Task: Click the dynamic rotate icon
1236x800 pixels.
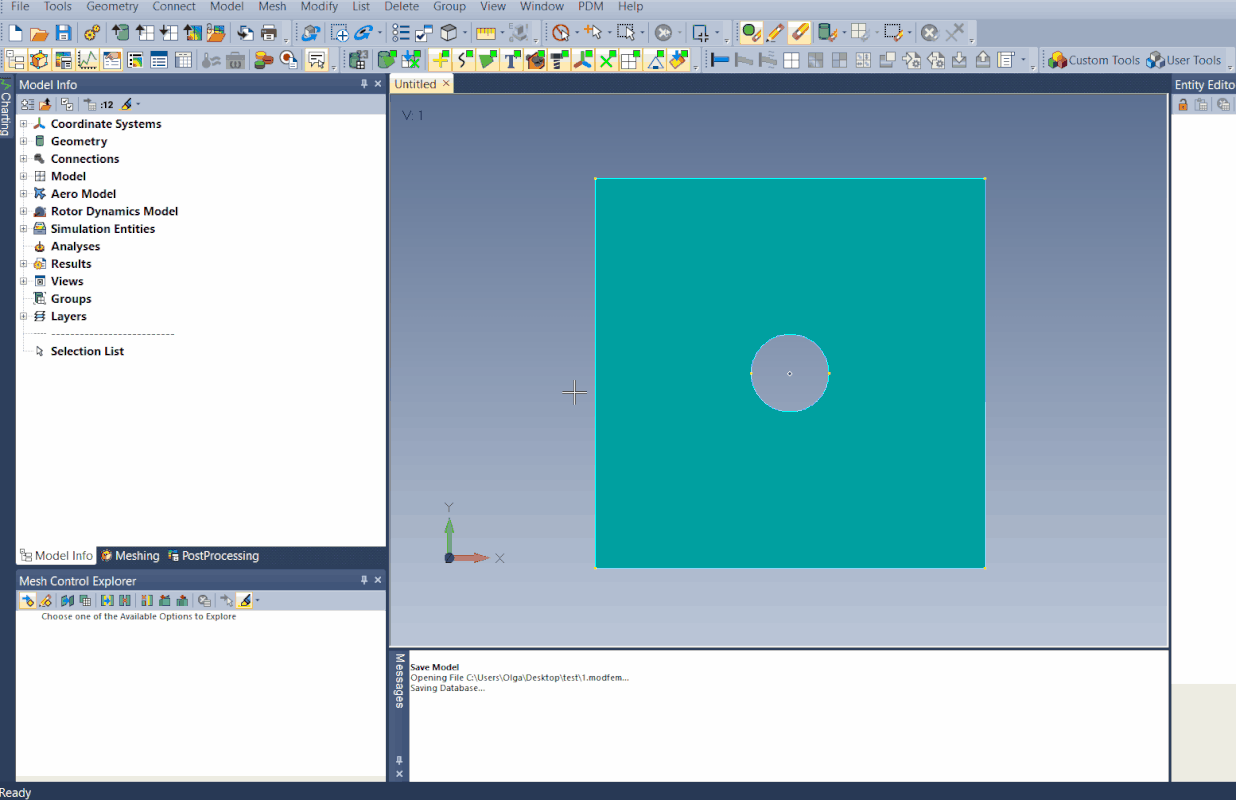Action: click(363, 33)
